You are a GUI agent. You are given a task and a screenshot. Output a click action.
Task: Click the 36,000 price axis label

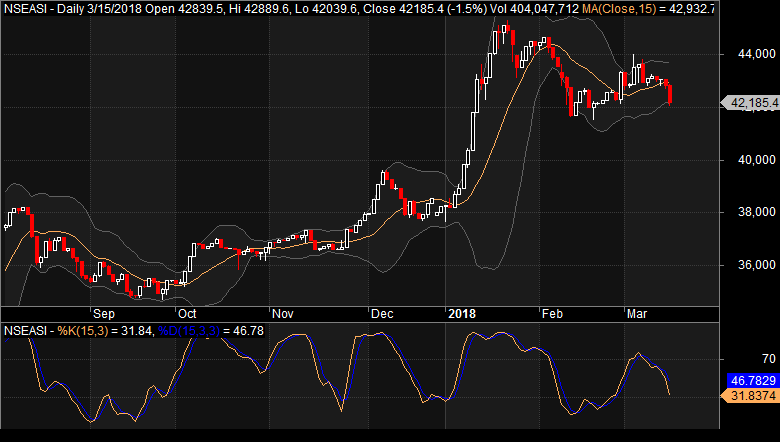[x=756, y=265]
